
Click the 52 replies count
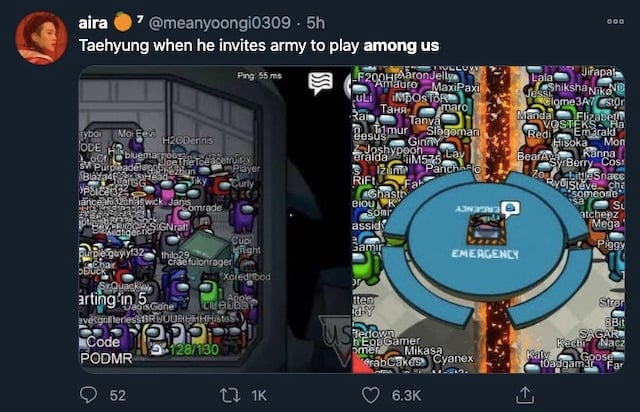pos(118,395)
